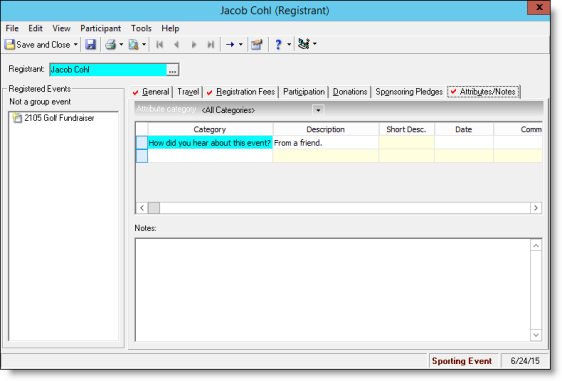Screen dimensions: 562x381
Task: Open the File menu
Action: pos(12,28)
